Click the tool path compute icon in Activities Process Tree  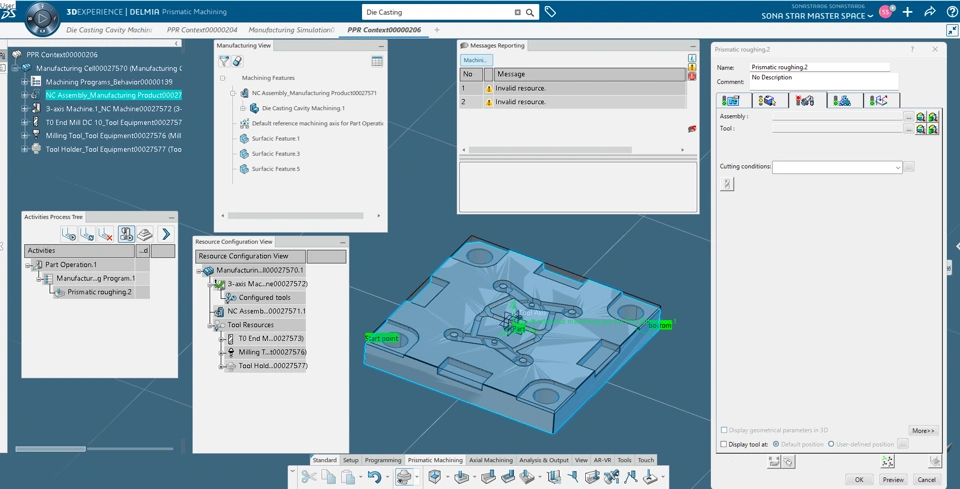(x=88, y=234)
